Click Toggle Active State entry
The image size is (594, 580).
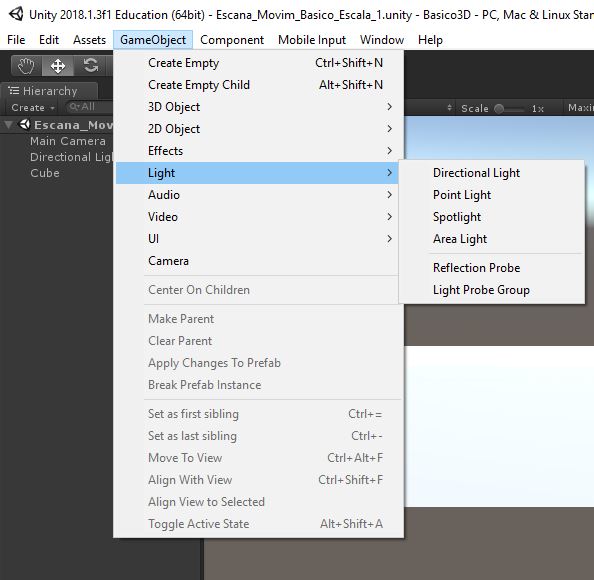[x=257, y=524]
